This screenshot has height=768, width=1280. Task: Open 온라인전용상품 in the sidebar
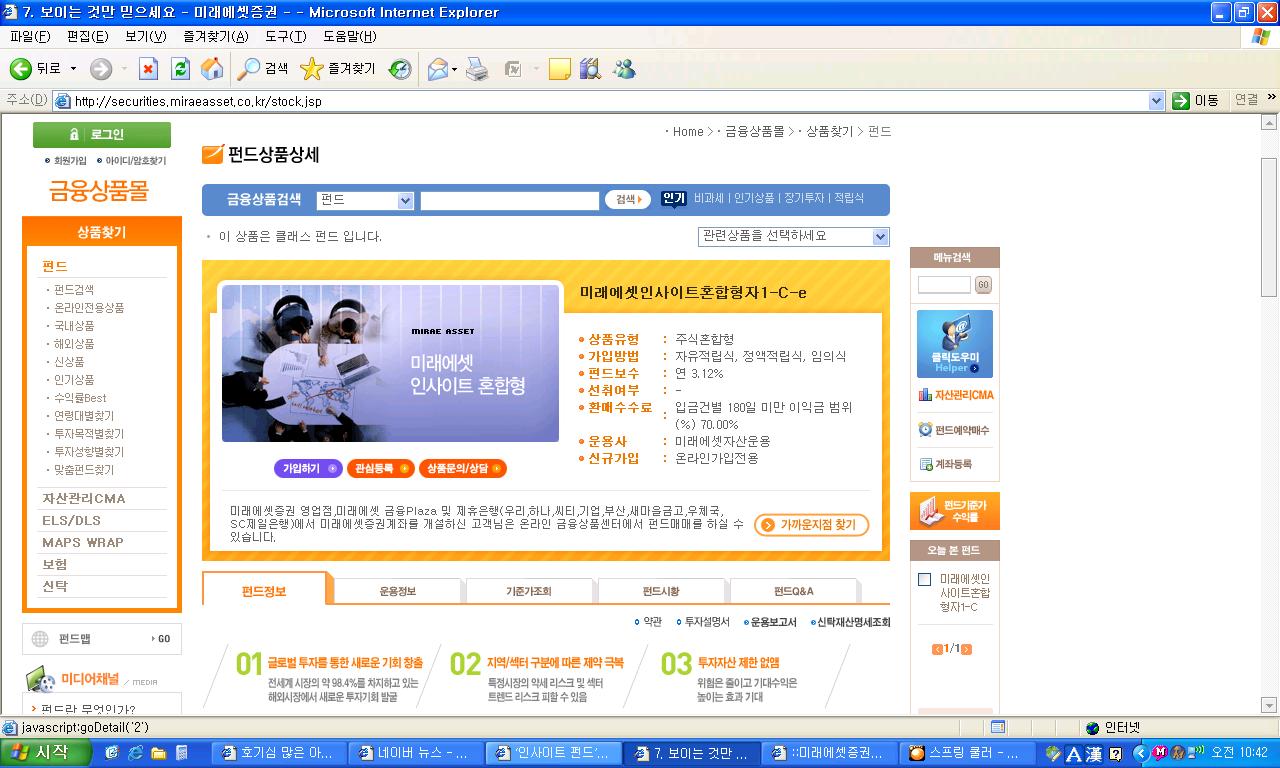89,308
